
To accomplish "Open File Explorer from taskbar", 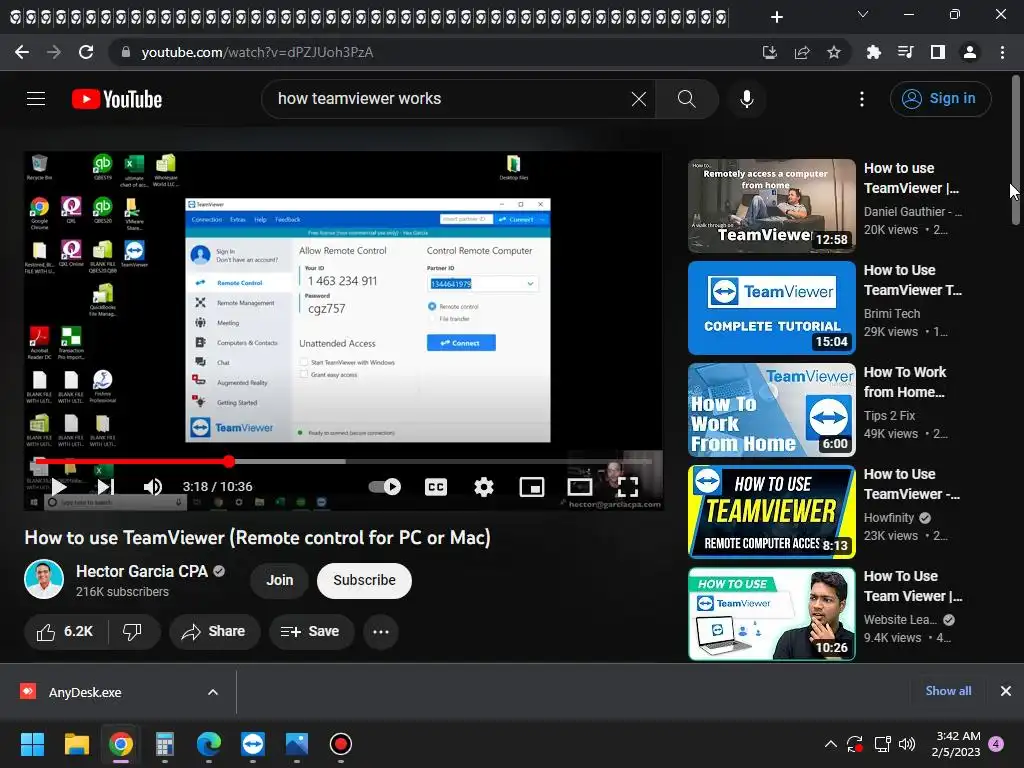I will [76, 744].
